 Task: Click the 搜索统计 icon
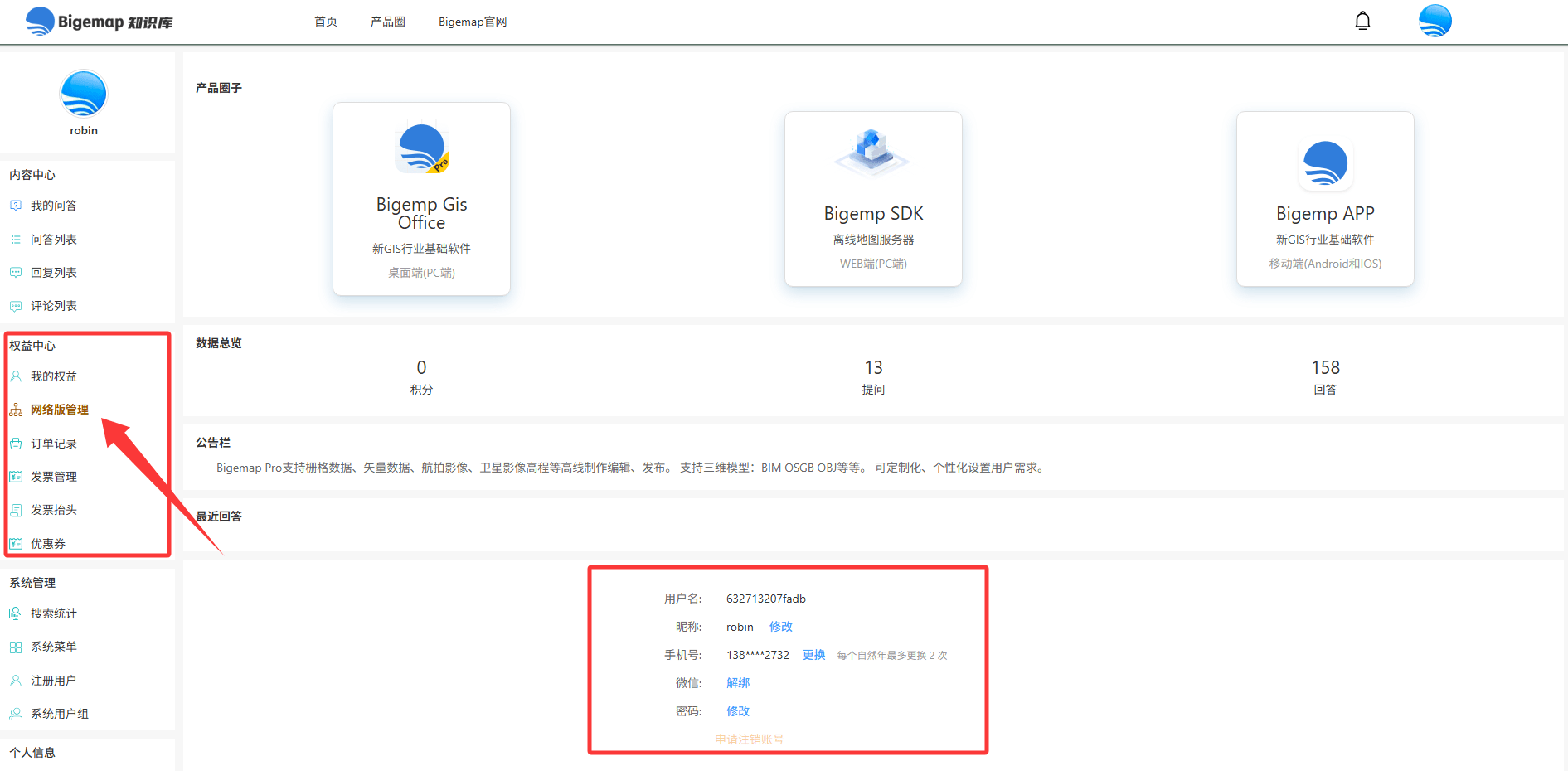(16, 613)
